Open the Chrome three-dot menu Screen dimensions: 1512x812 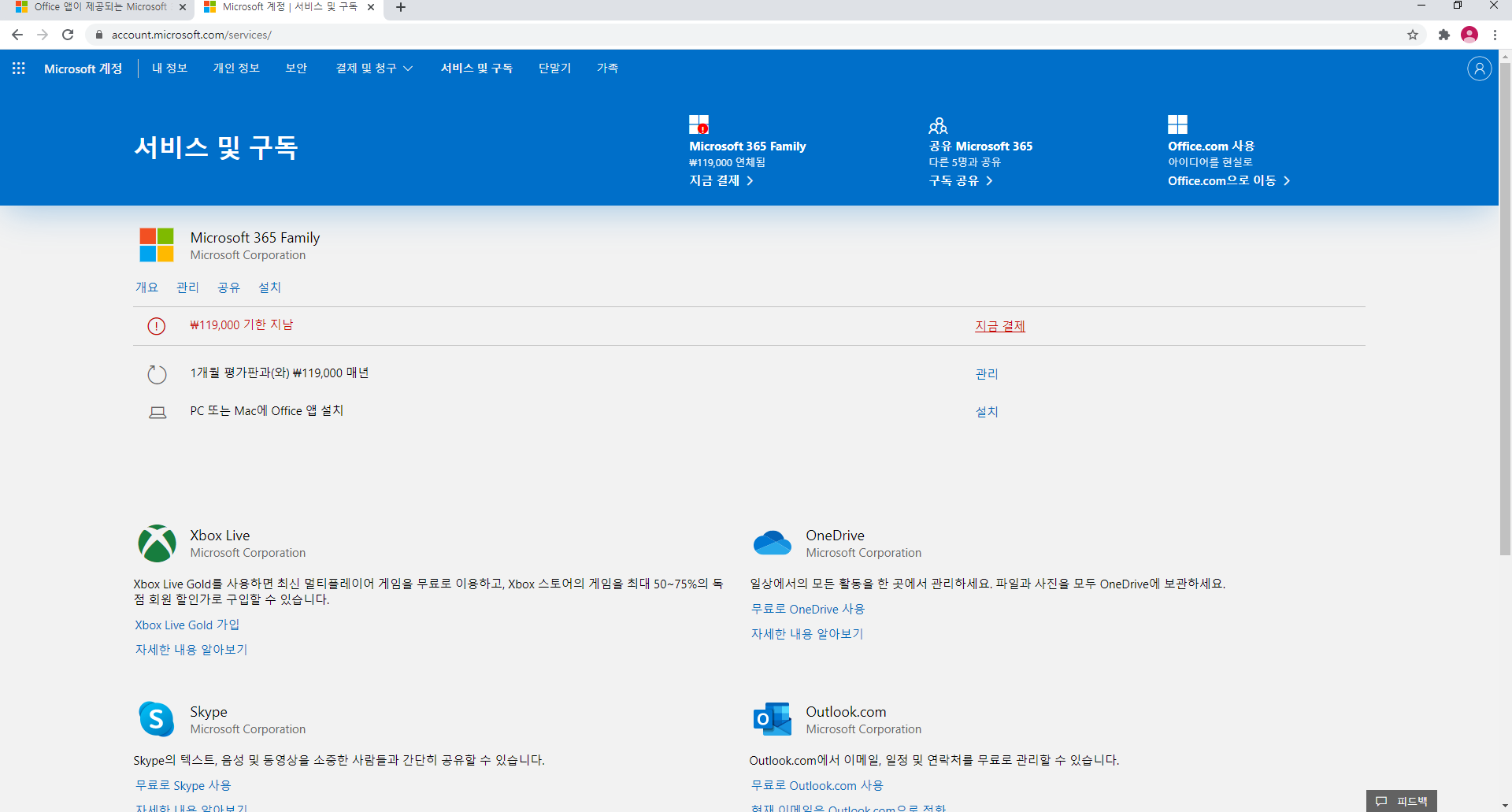pyautogui.click(x=1495, y=35)
